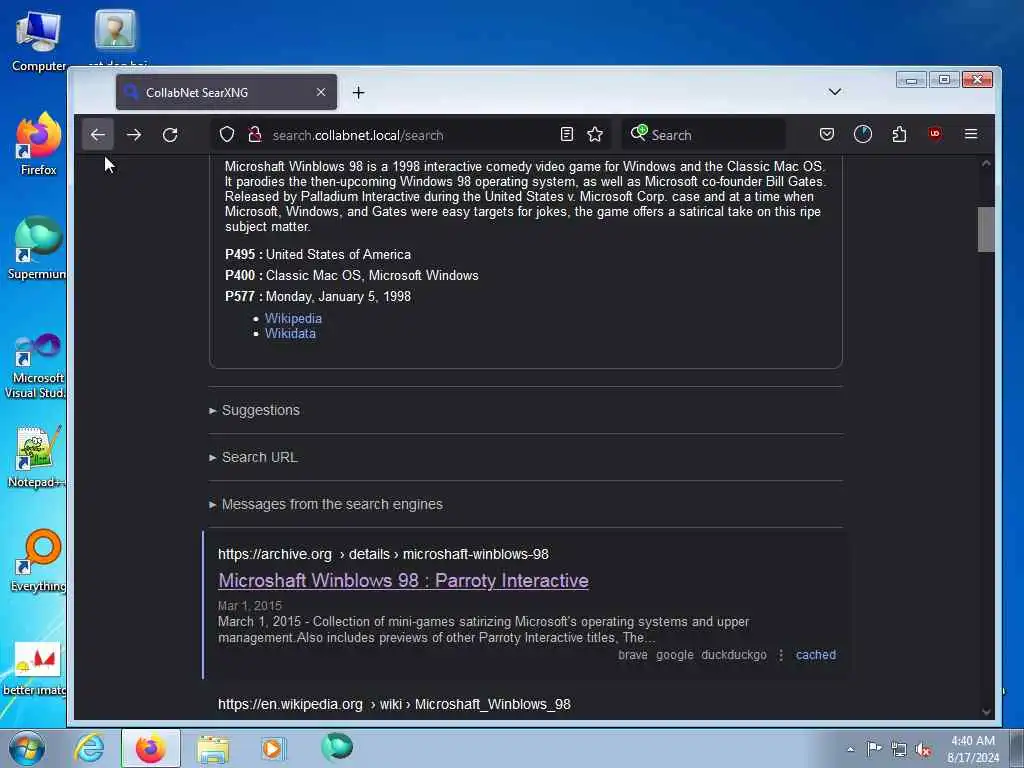Toggle reader view in the address bar
This screenshot has width=1024, height=768.
coord(567,135)
